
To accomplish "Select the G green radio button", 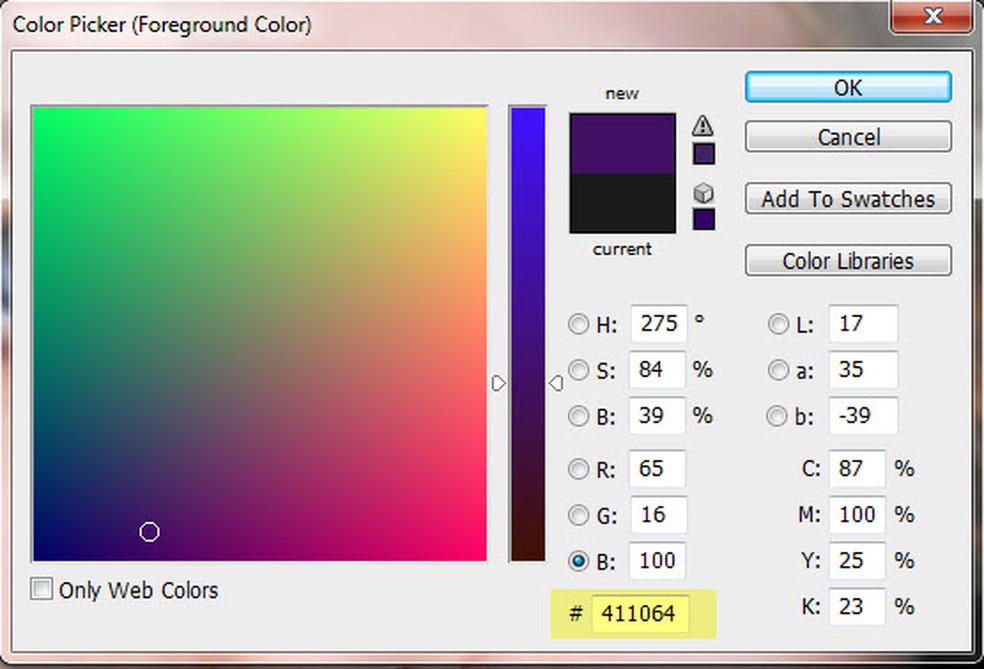I will point(578,515).
